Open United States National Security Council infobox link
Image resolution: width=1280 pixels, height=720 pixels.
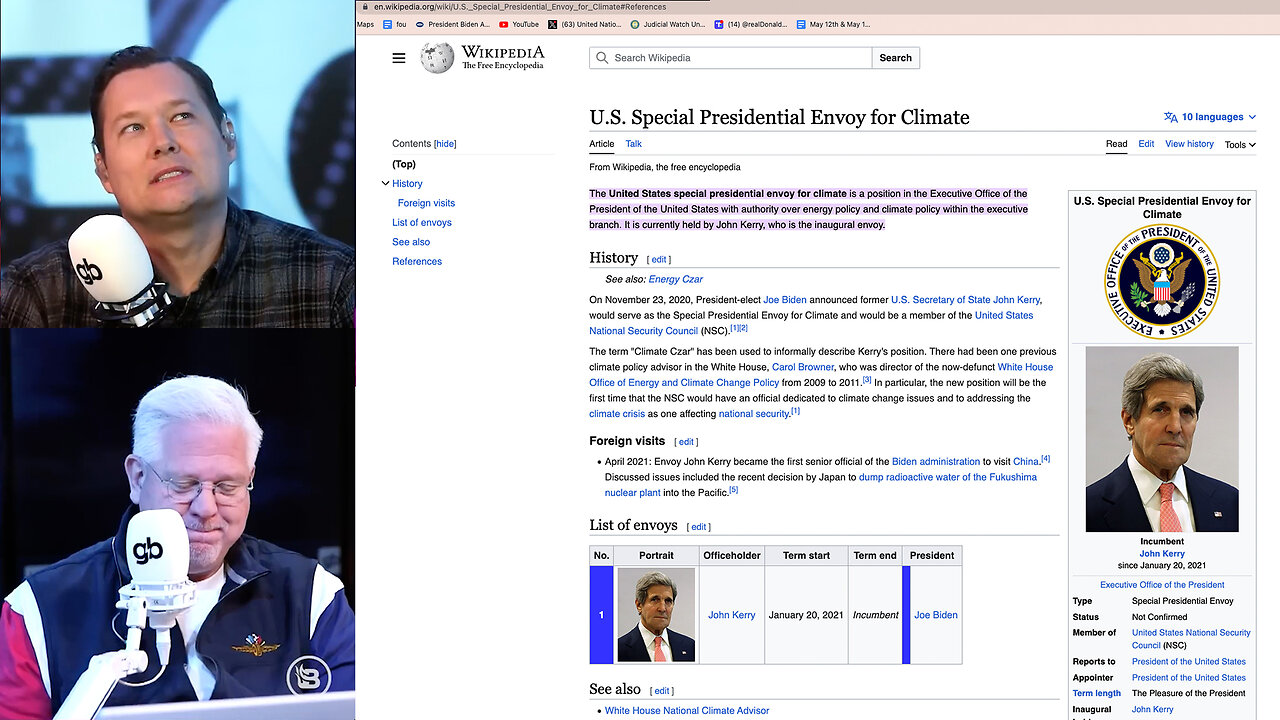point(1191,639)
